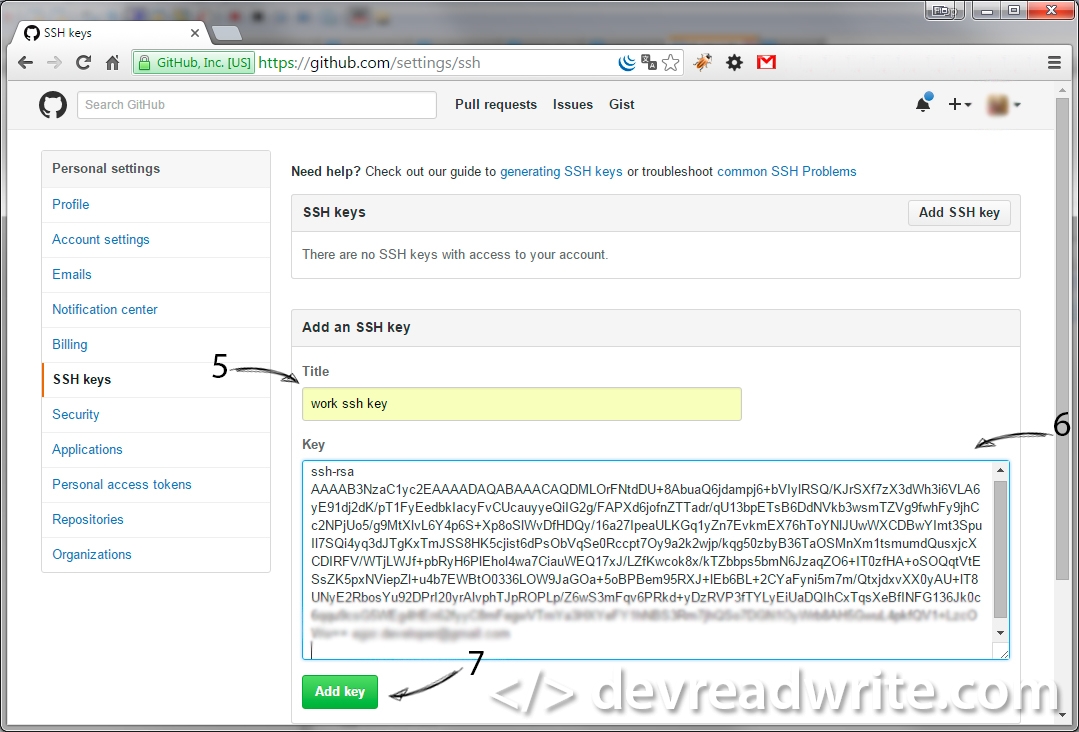
Task: Click the GitHub Octocat logo
Action: [x=53, y=105]
